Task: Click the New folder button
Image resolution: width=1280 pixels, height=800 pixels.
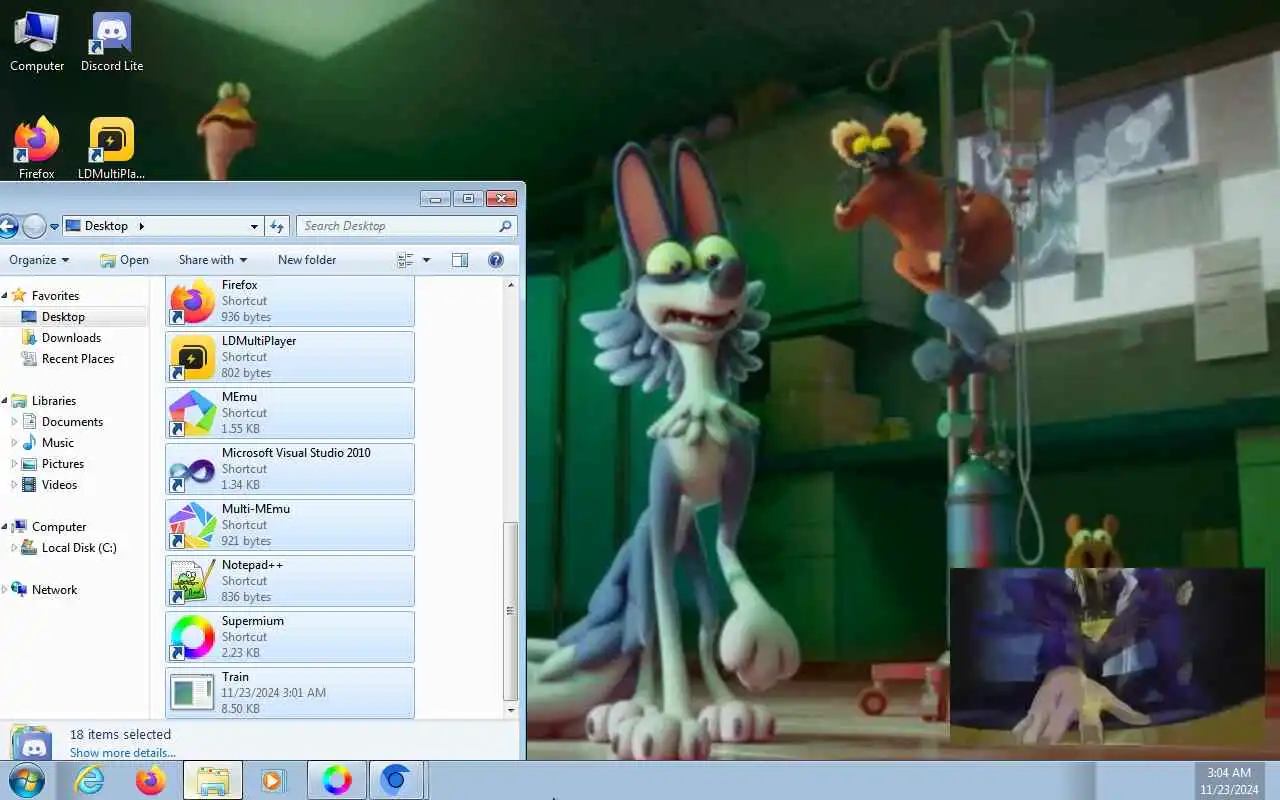Action: [307, 260]
